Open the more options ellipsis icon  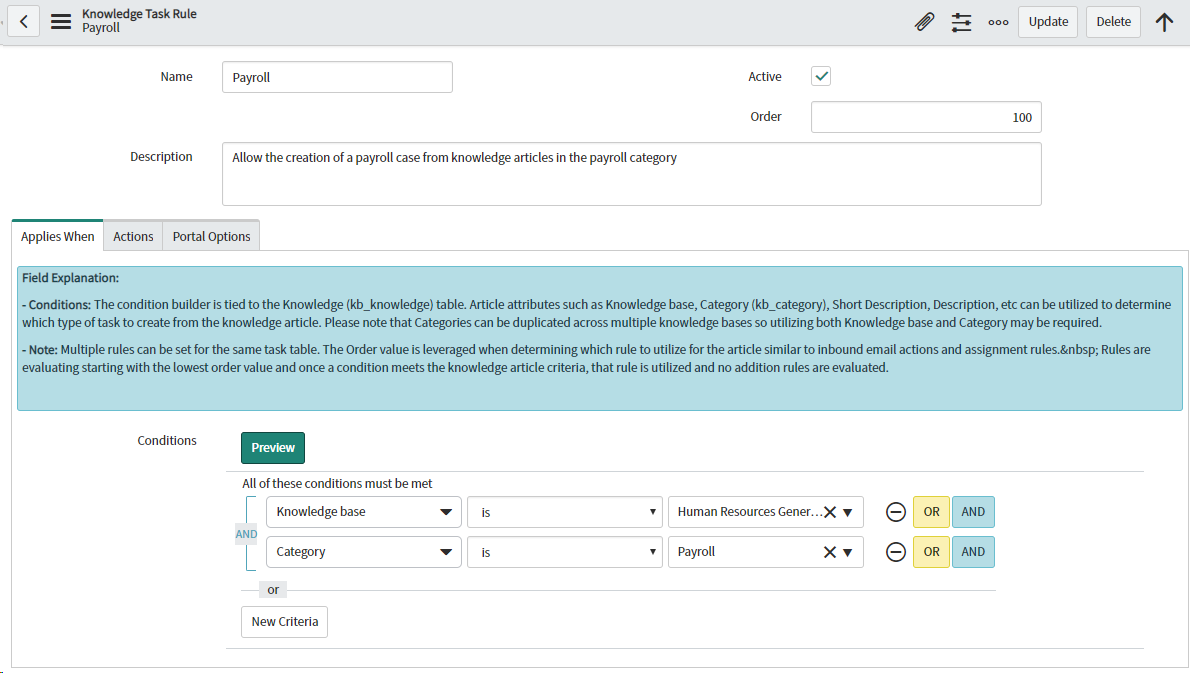(999, 22)
